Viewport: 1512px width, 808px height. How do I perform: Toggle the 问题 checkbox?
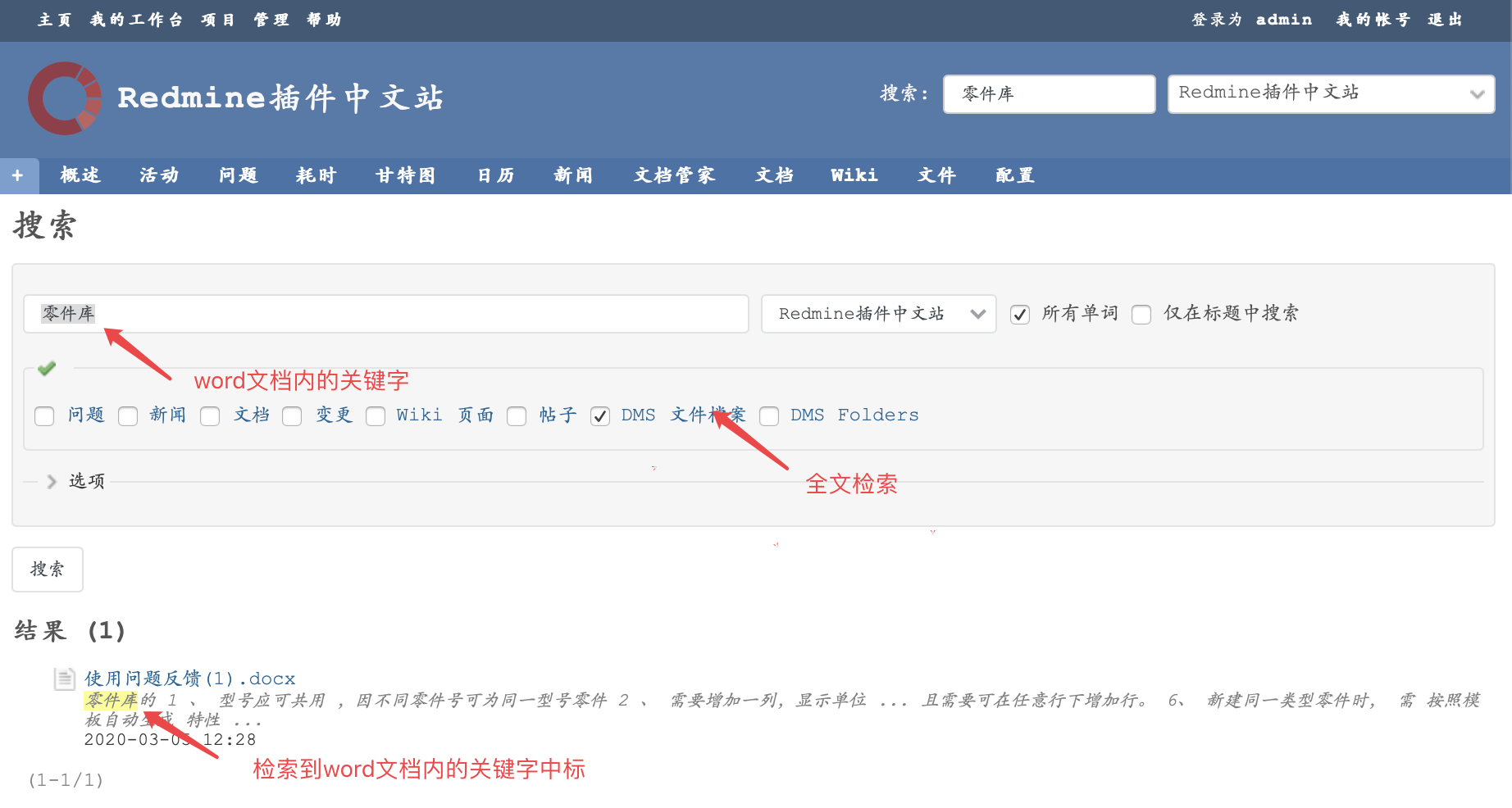click(45, 416)
